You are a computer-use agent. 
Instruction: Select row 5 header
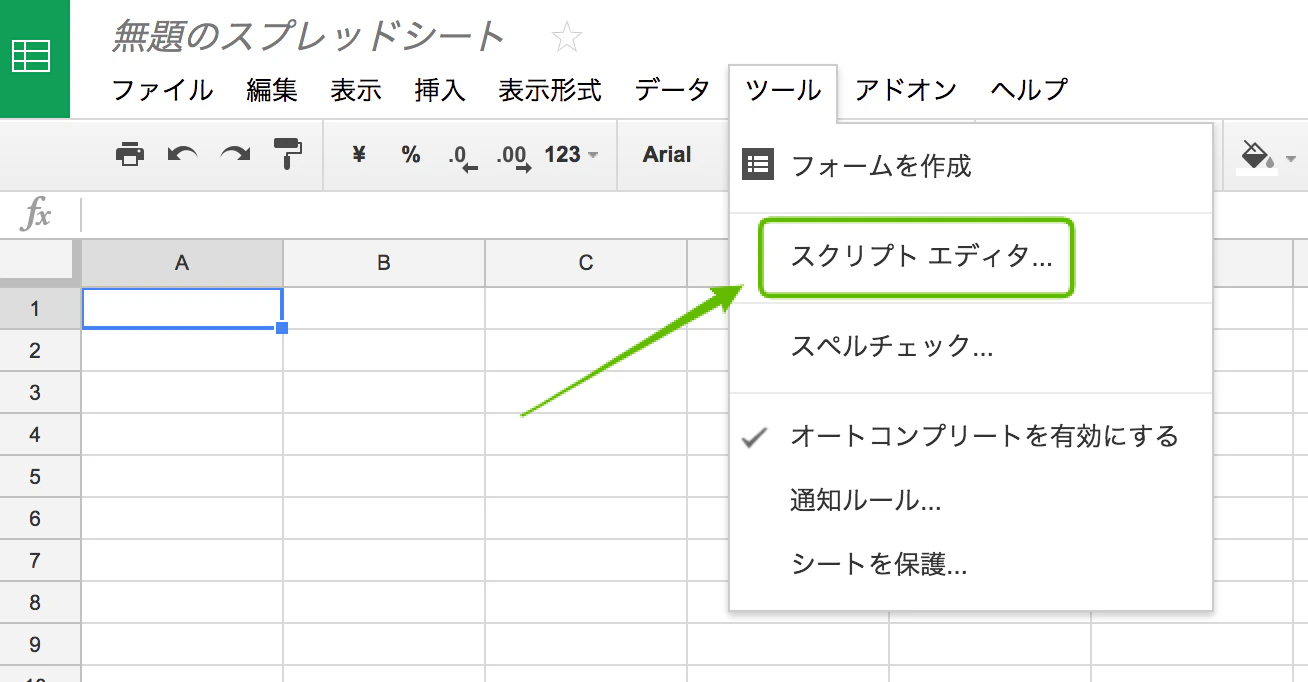coord(36,476)
